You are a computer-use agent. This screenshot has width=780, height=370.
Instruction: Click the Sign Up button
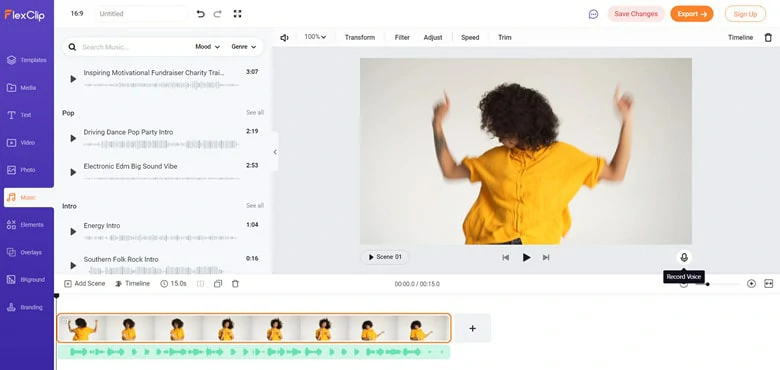[745, 14]
